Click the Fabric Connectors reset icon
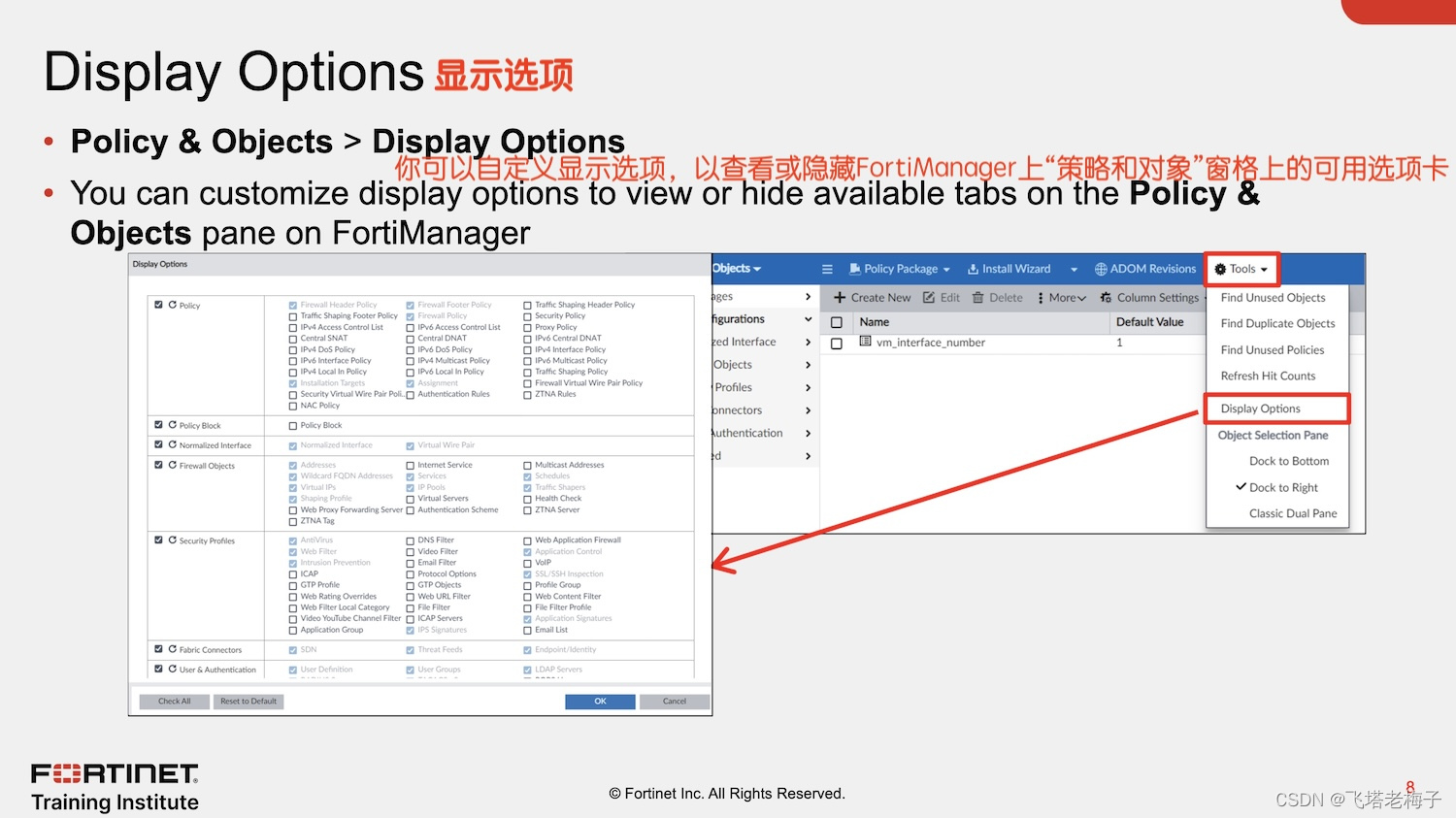Image resolution: width=1456 pixels, height=818 pixels. (x=172, y=649)
